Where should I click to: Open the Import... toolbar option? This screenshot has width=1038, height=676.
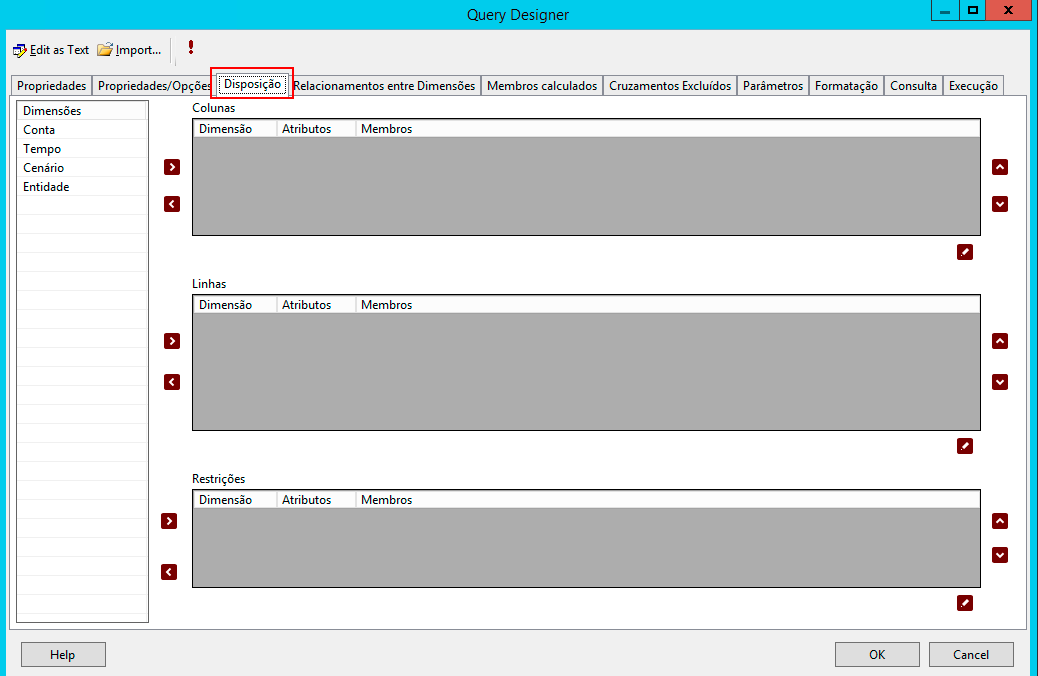coord(129,50)
